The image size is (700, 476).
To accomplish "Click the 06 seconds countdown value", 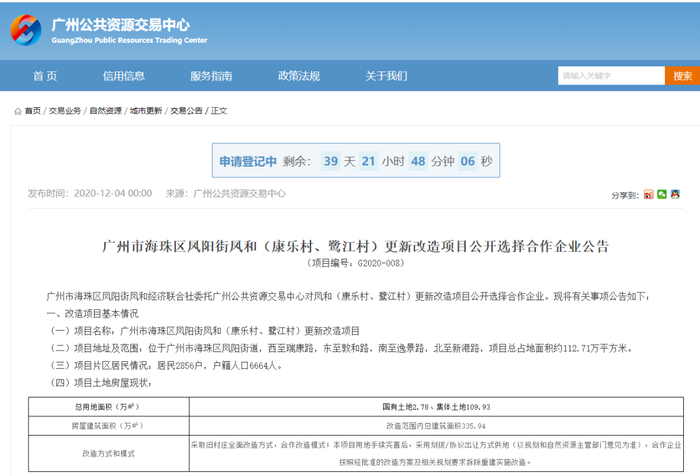I will (467, 161).
